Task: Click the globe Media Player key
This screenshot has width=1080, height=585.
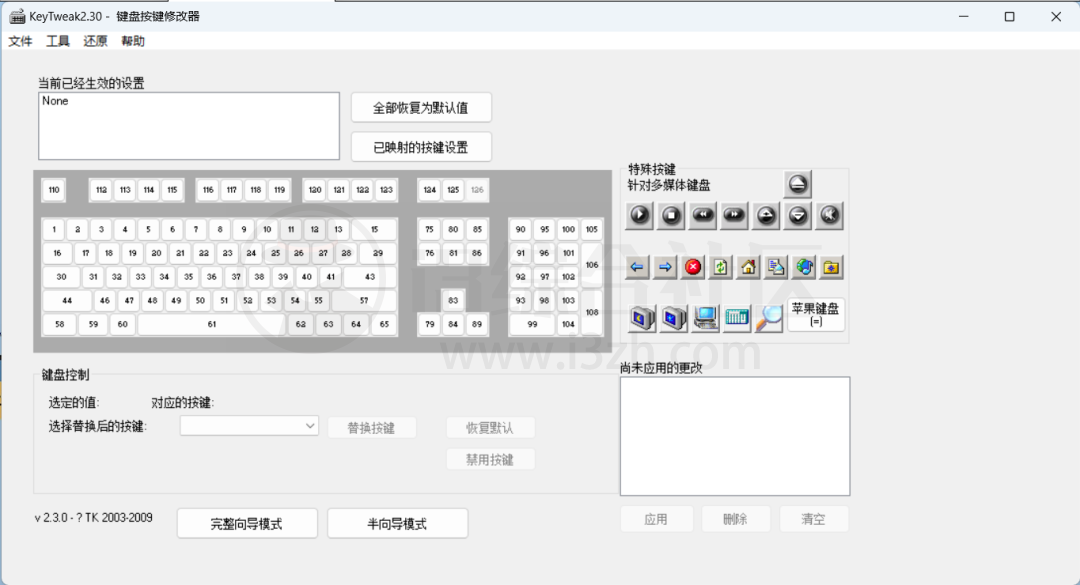Action: pyautogui.click(x=804, y=267)
